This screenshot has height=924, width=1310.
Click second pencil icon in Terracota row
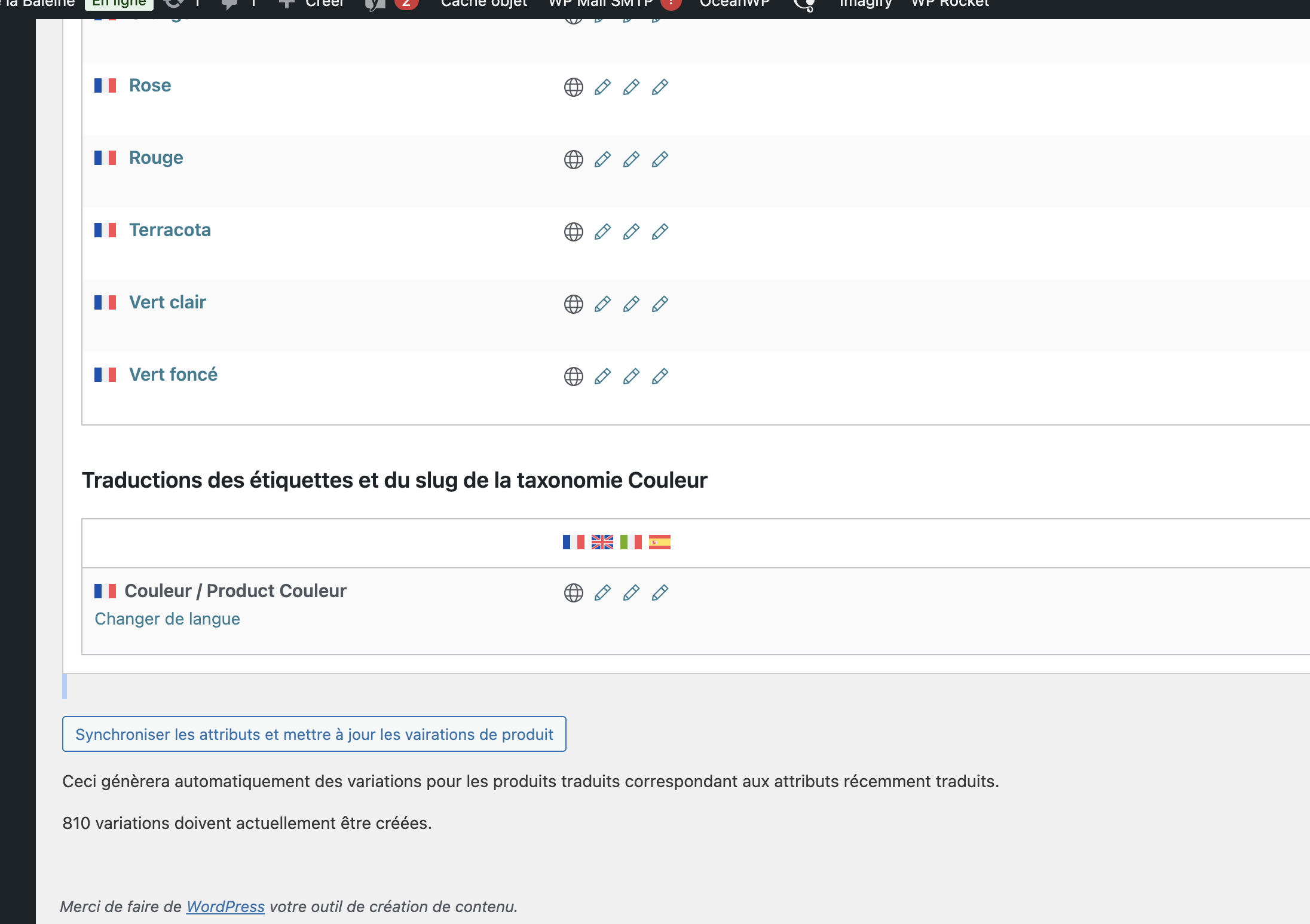[x=631, y=232]
